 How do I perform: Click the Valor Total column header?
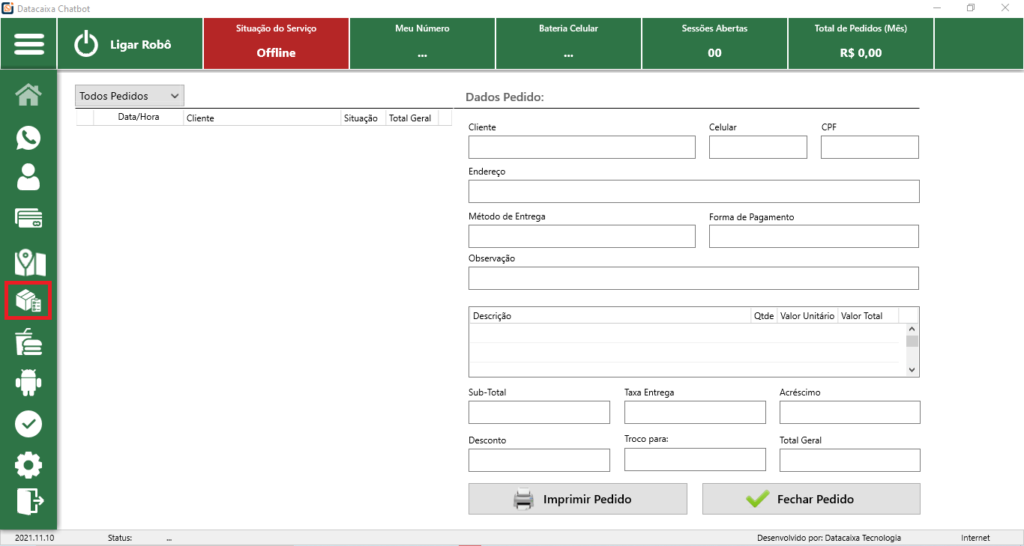(x=868, y=315)
